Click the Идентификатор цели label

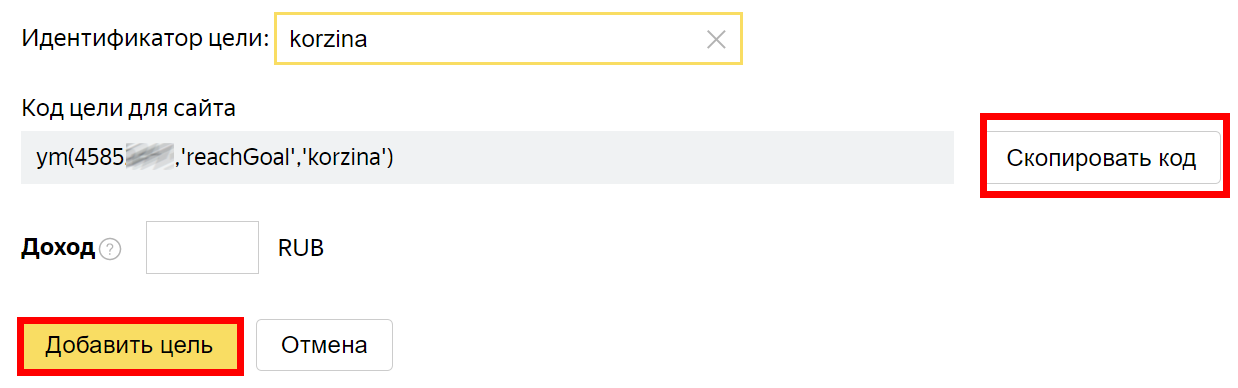coord(146,39)
